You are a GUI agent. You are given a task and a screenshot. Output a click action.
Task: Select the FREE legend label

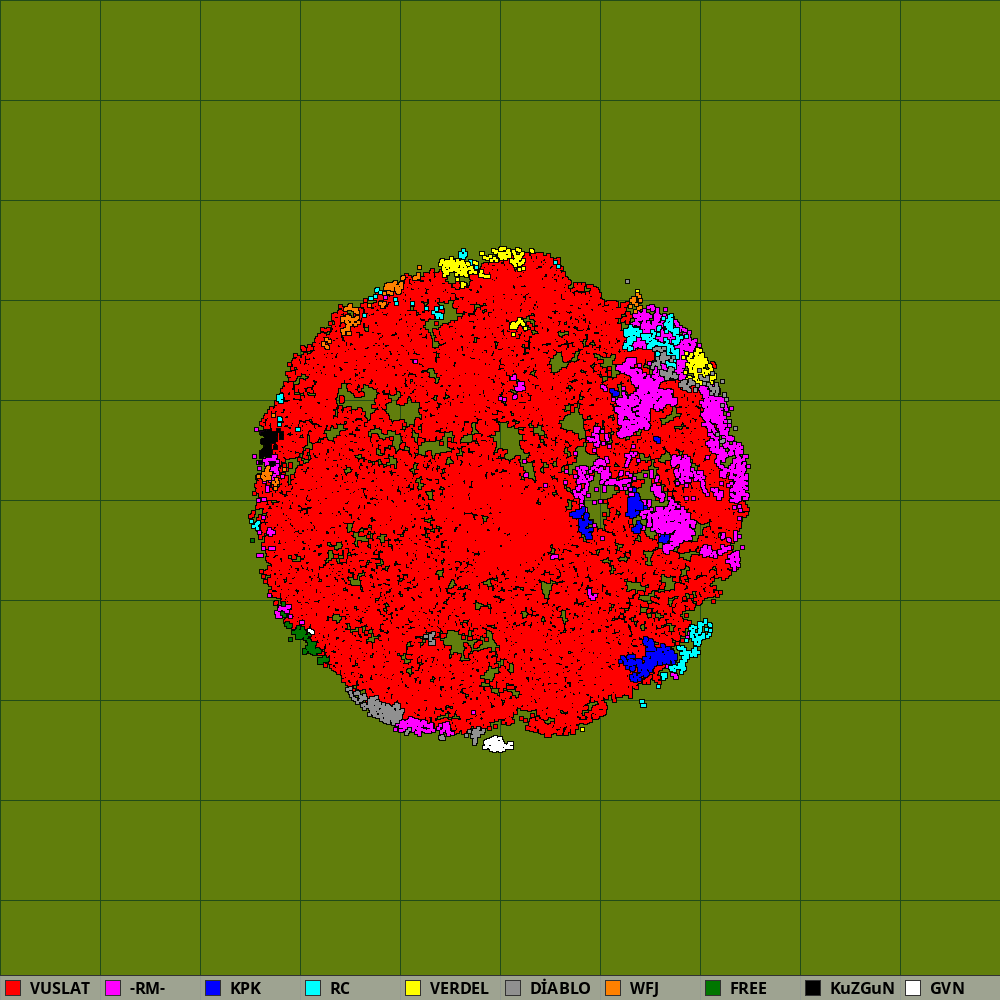tap(748, 989)
